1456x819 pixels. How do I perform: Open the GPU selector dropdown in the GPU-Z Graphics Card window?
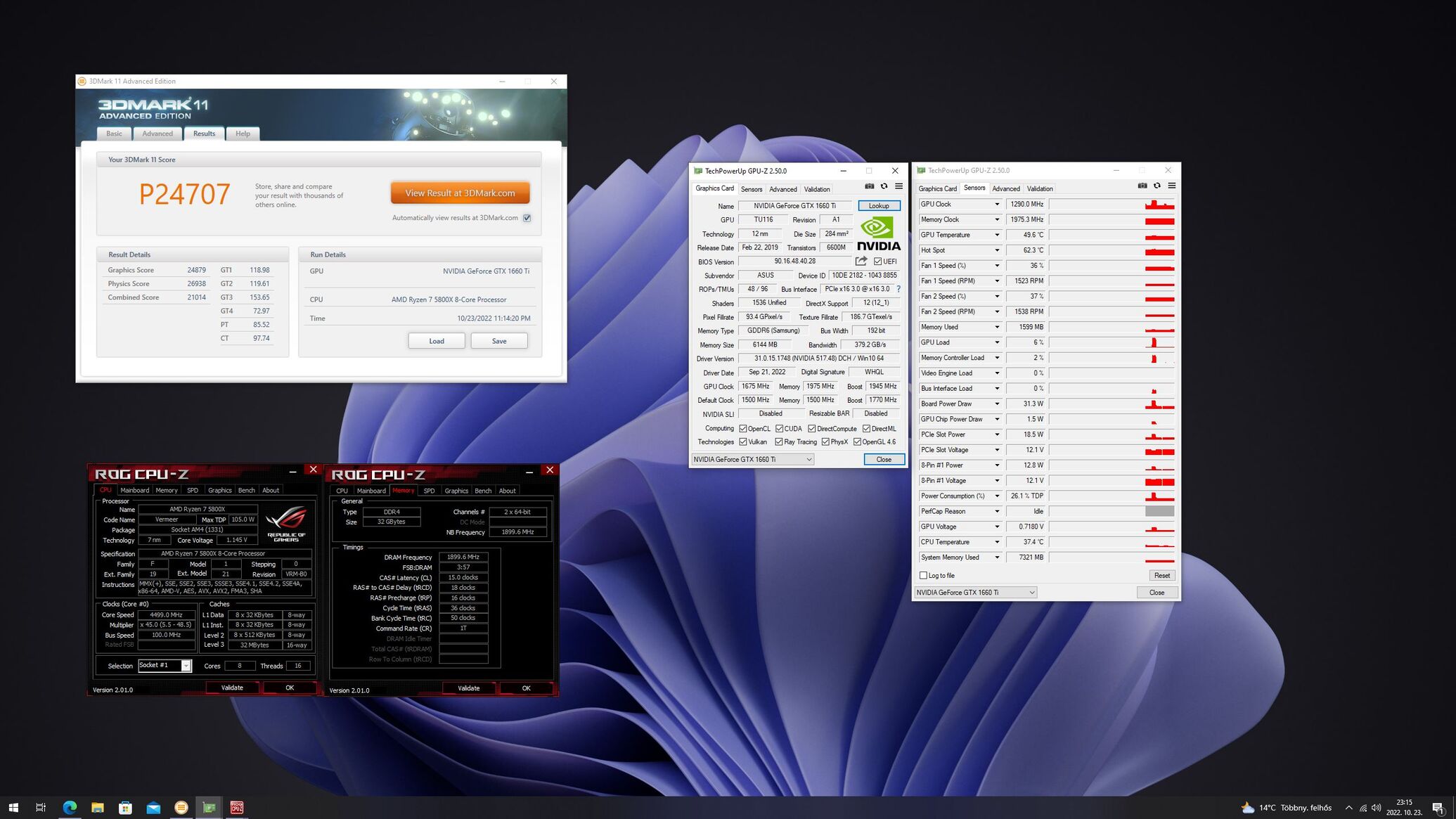click(x=808, y=459)
